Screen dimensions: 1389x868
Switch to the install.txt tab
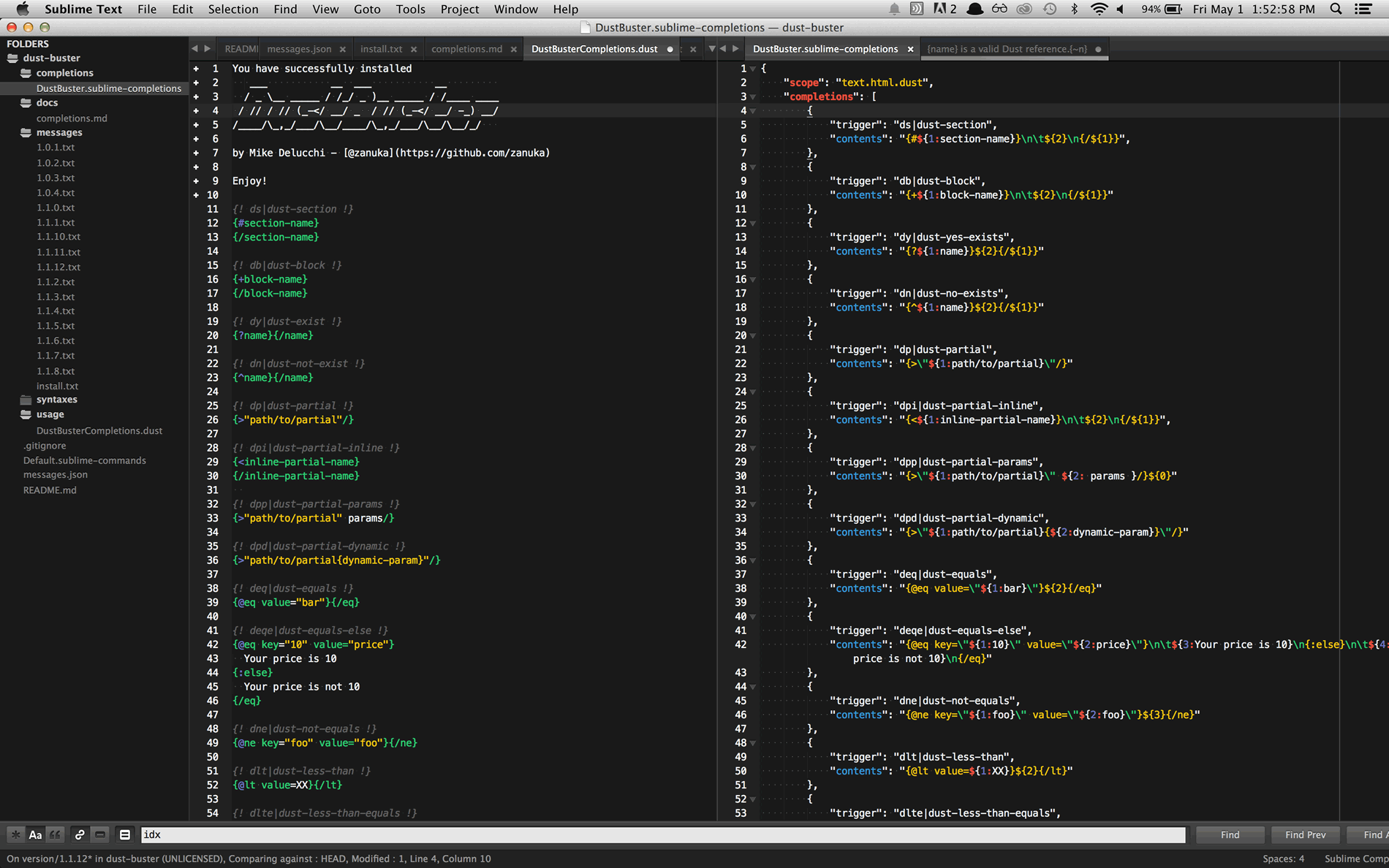click(381, 49)
